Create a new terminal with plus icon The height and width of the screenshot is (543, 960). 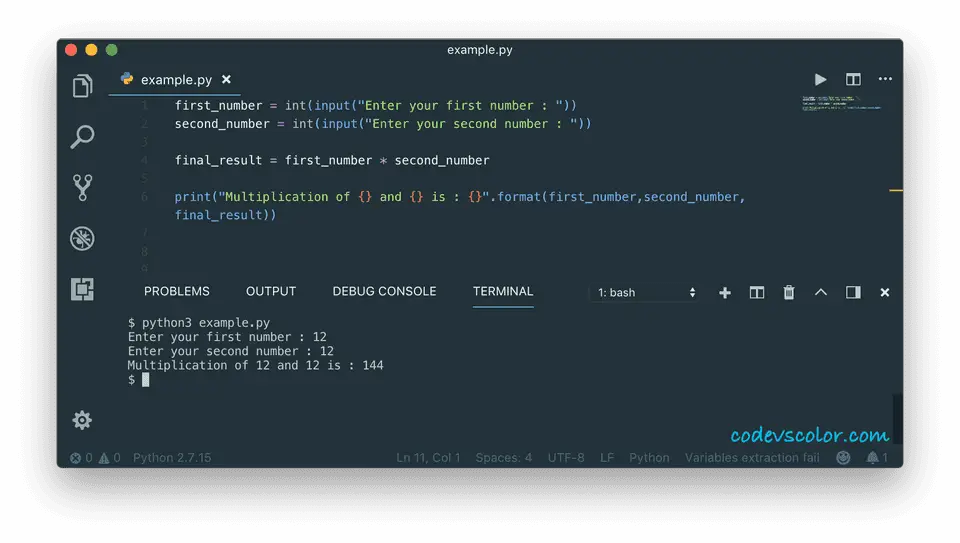pos(725,292)
